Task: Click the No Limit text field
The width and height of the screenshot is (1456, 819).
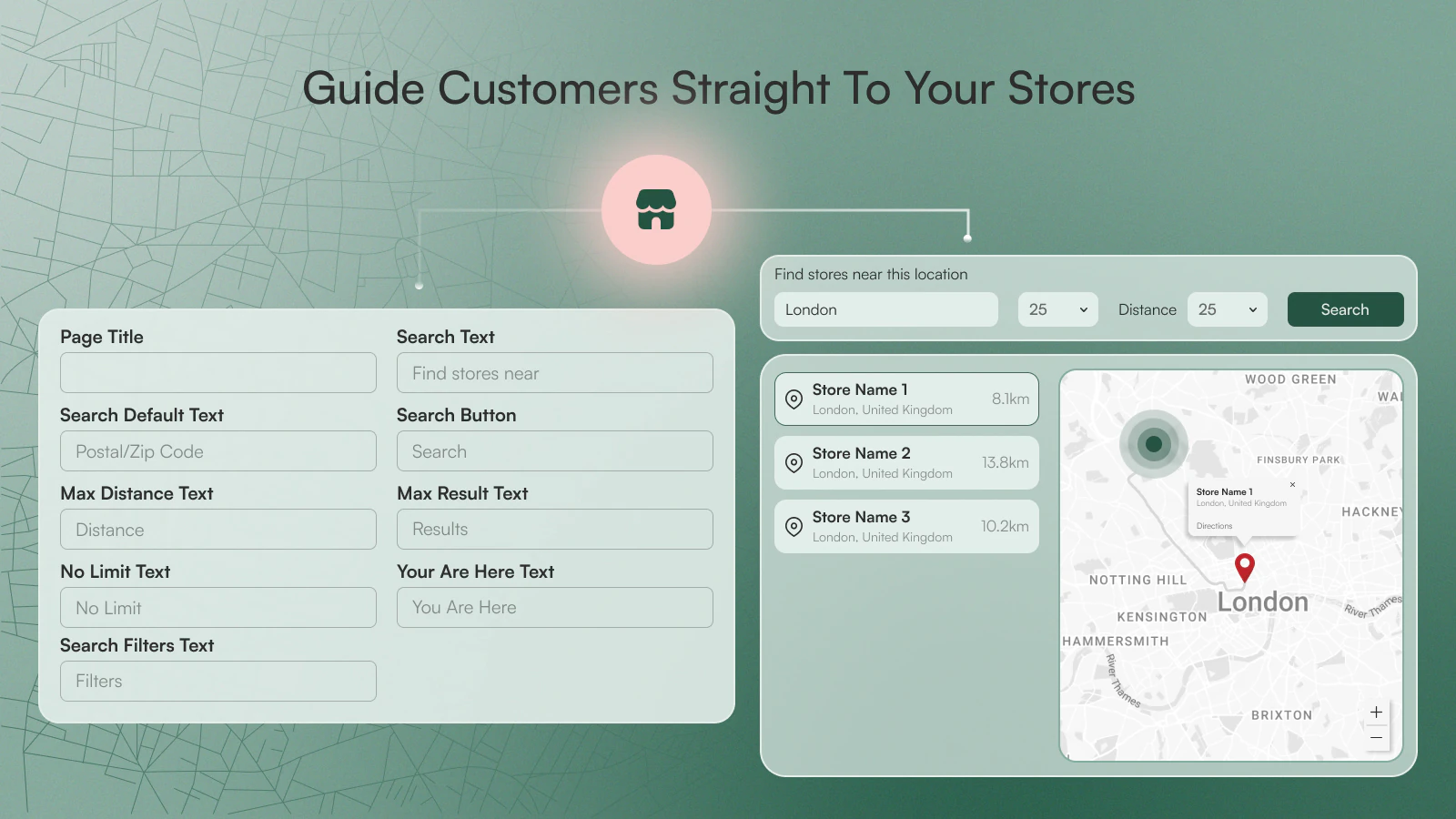Action: point(218,608)
